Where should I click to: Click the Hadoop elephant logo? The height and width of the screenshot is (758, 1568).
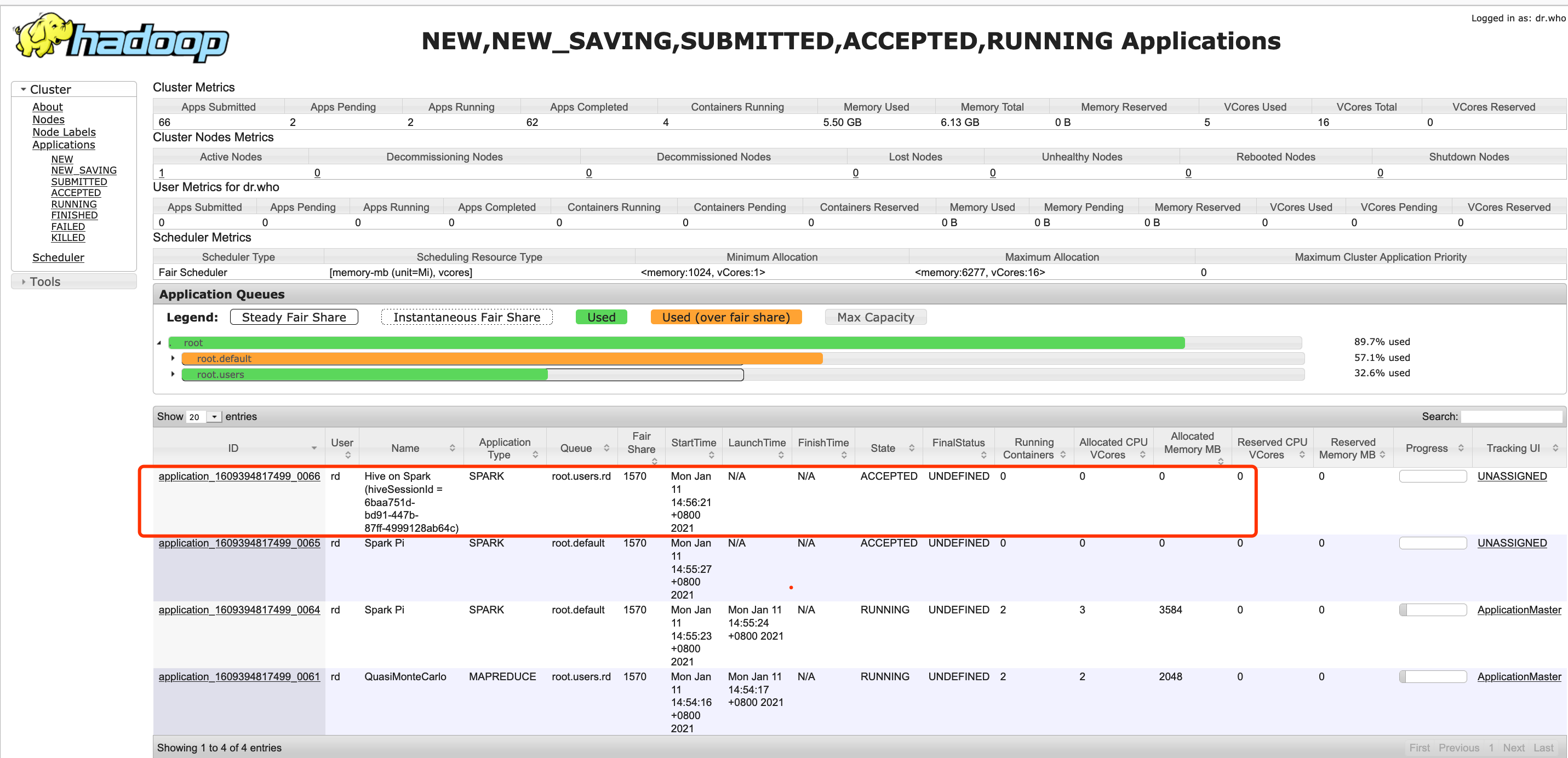click(x=121, y=38)
